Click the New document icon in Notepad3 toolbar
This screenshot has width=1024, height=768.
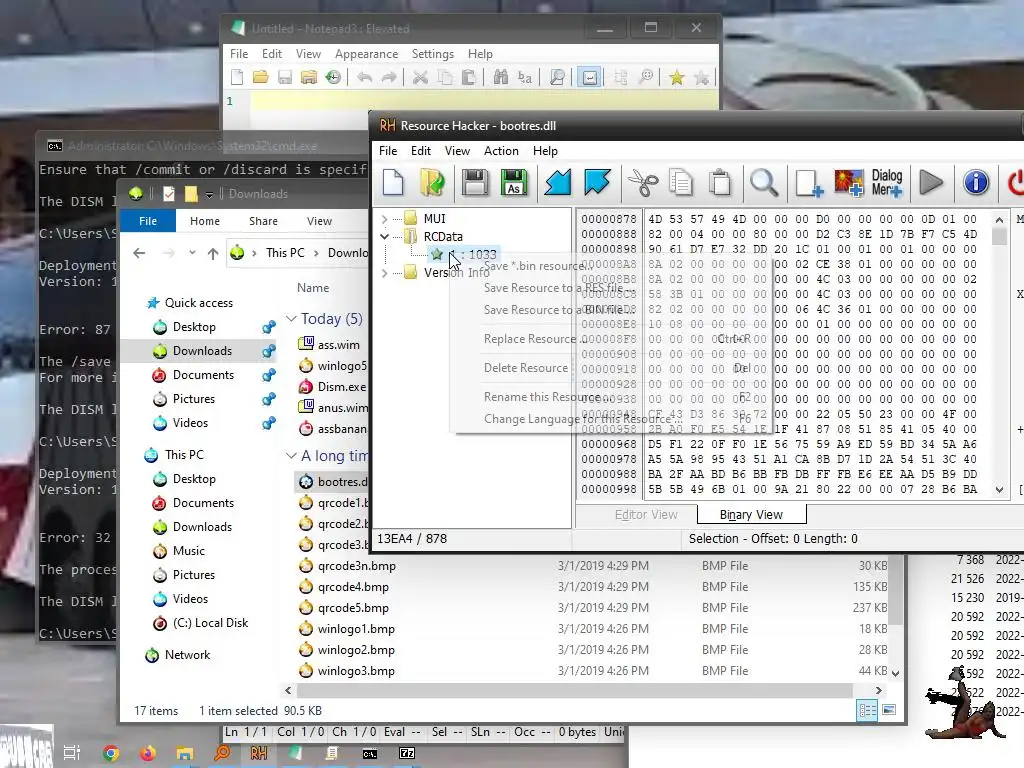point(237,78)
